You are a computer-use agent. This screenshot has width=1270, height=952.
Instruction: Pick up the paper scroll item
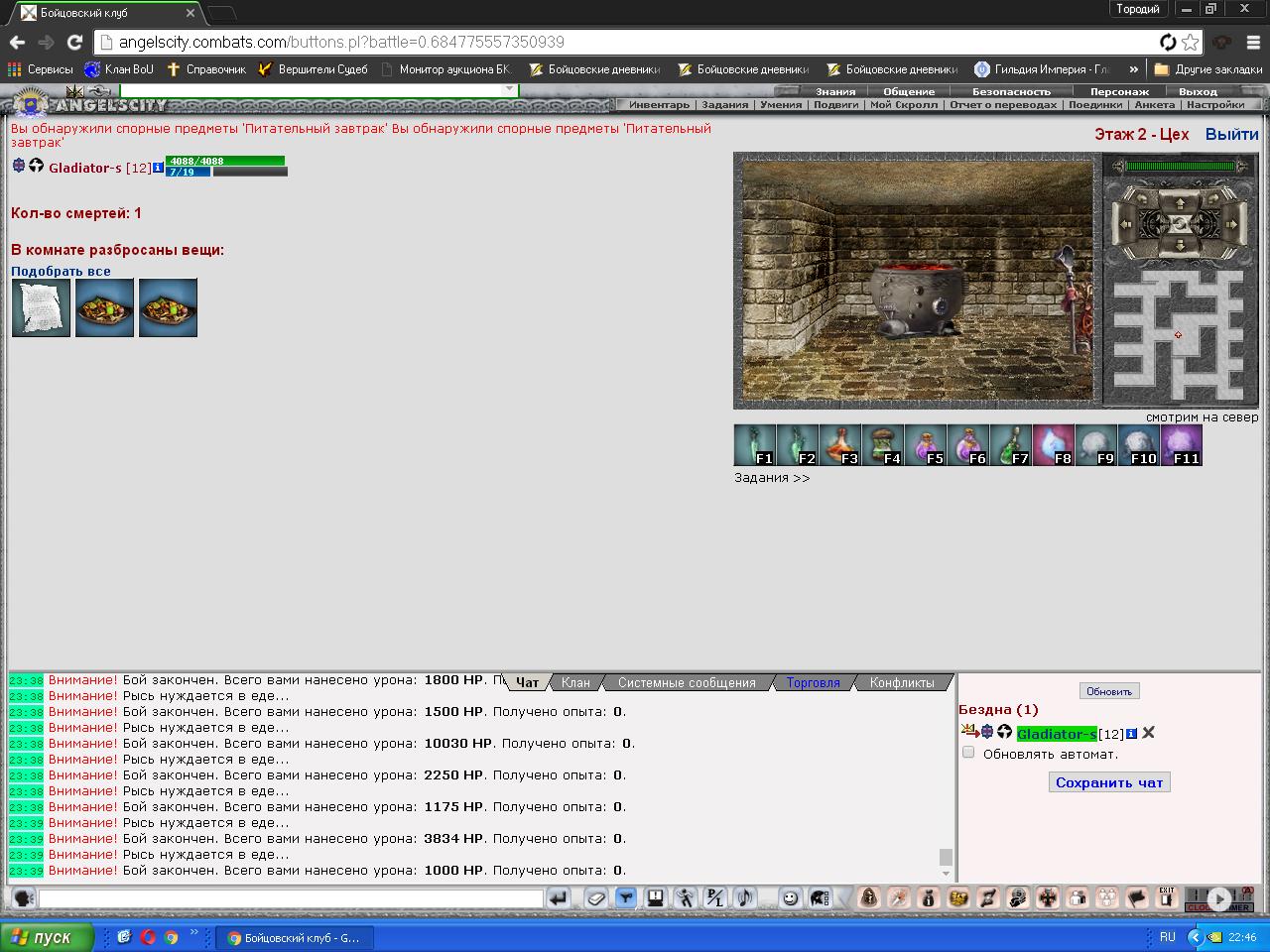tap(41, 308)
